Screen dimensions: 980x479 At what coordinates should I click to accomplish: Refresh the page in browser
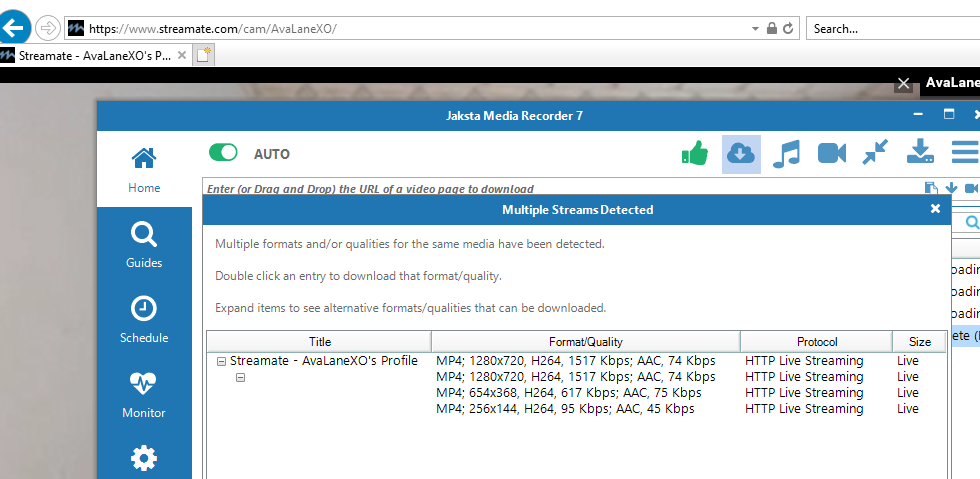click(x=788, y=29)
